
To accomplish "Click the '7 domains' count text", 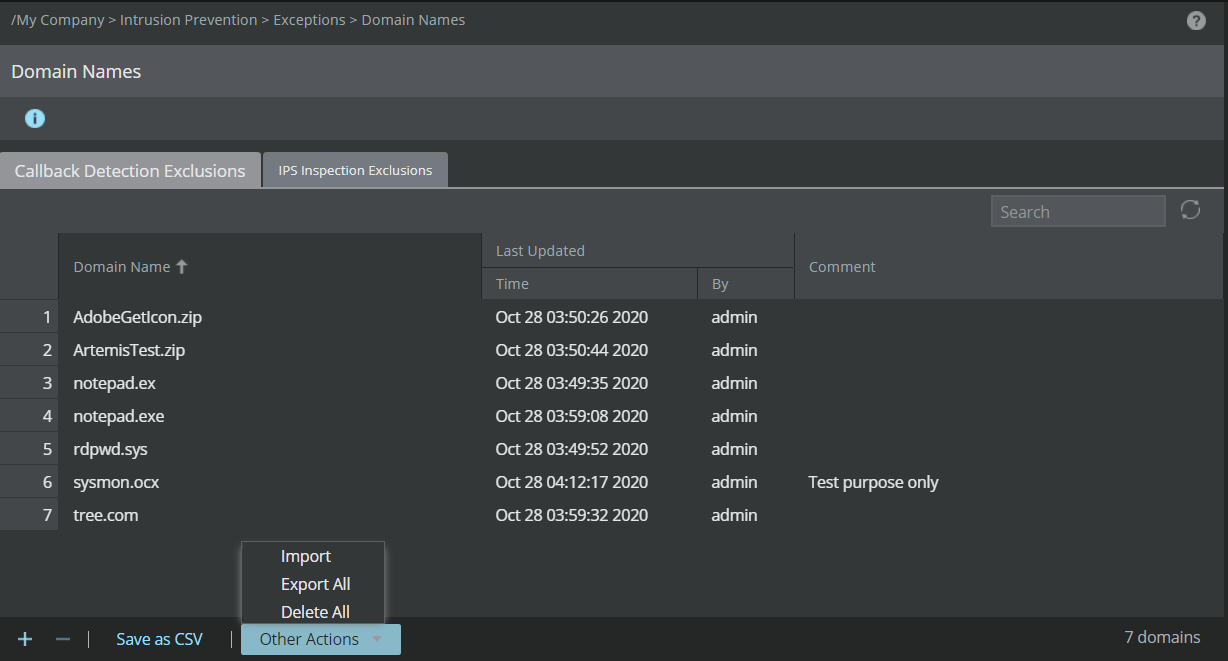I will coord(1162,637).
